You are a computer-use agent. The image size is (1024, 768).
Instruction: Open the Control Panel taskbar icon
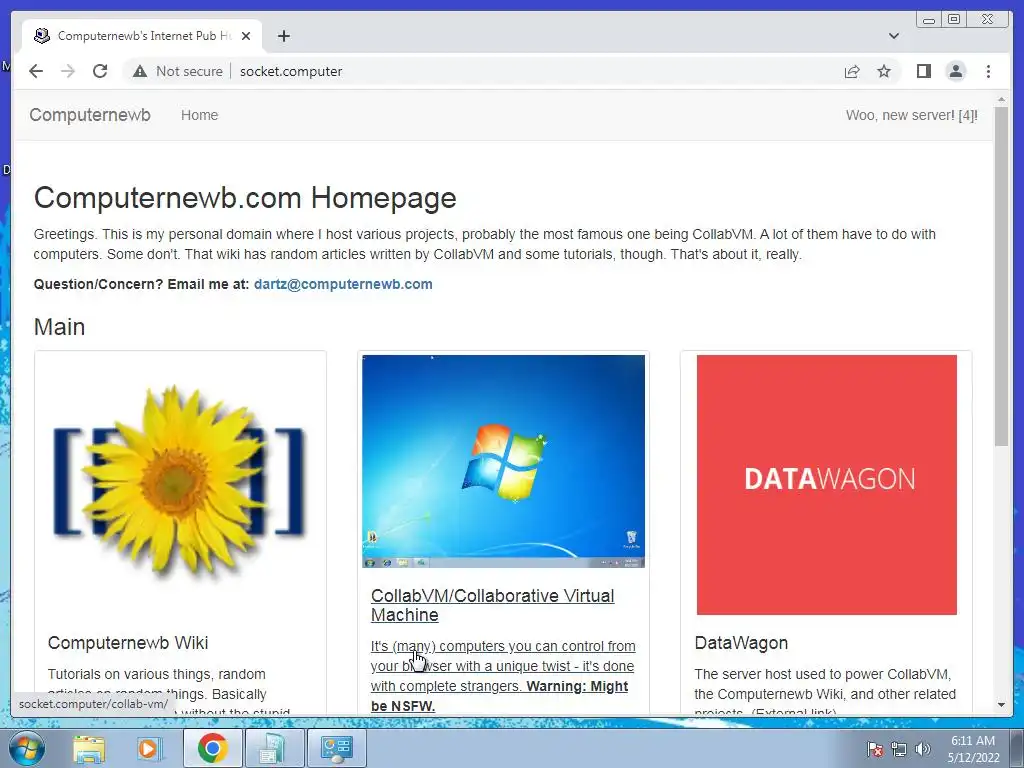tap(336, 748)
